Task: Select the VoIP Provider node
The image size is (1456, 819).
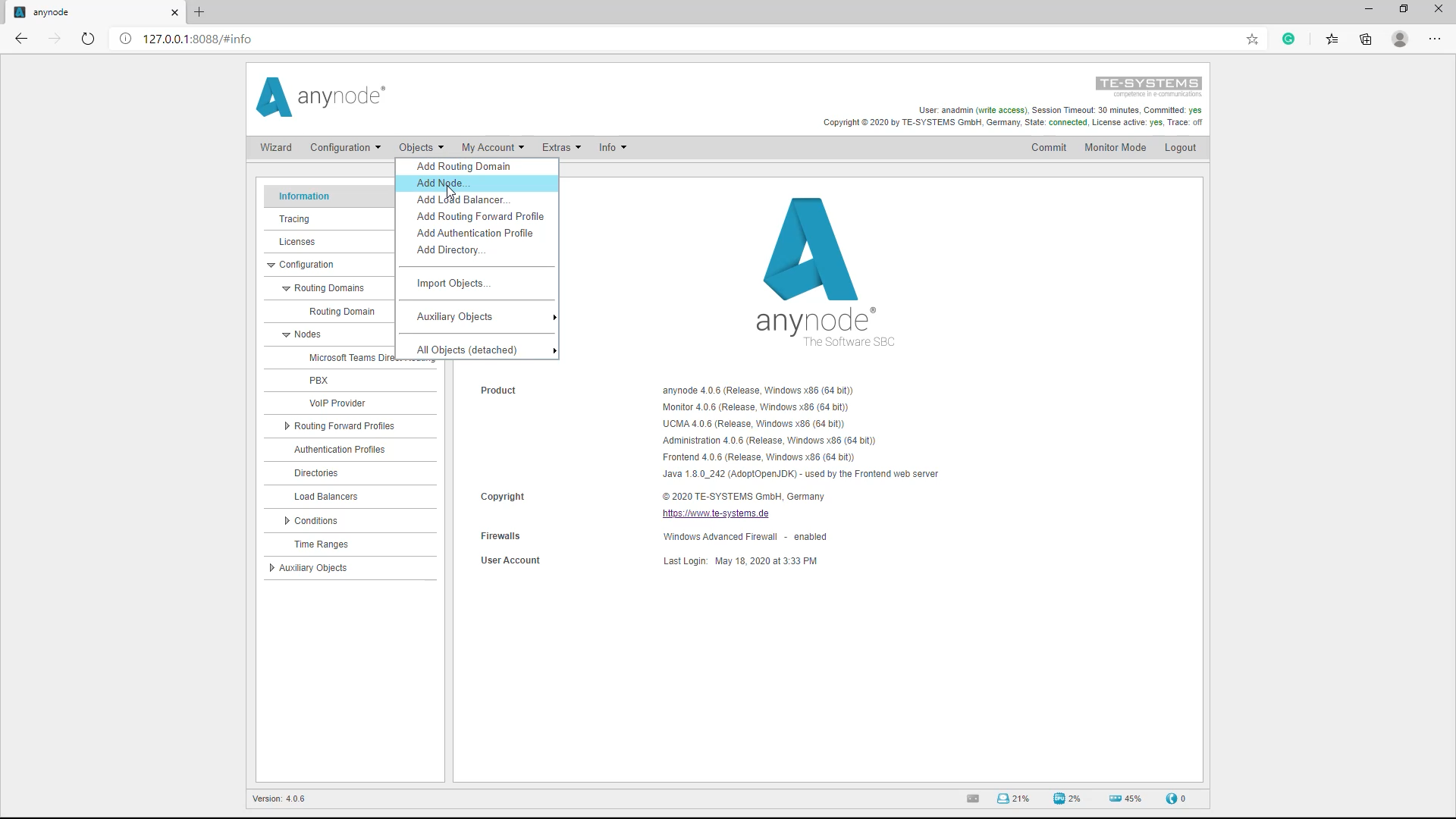Action: click(x=337, y=403)
